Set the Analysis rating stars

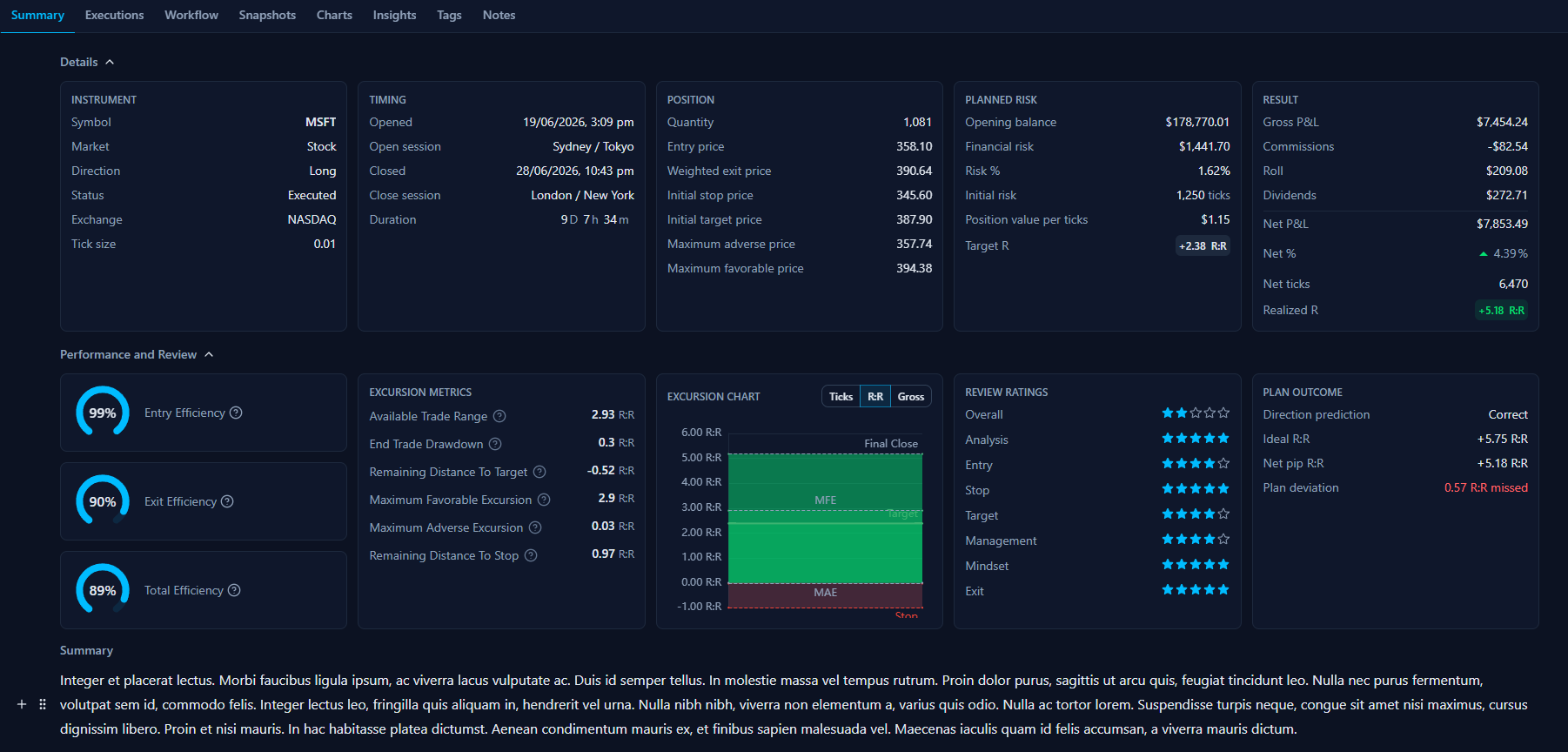pyautogui.click(x=1196, y=439)
